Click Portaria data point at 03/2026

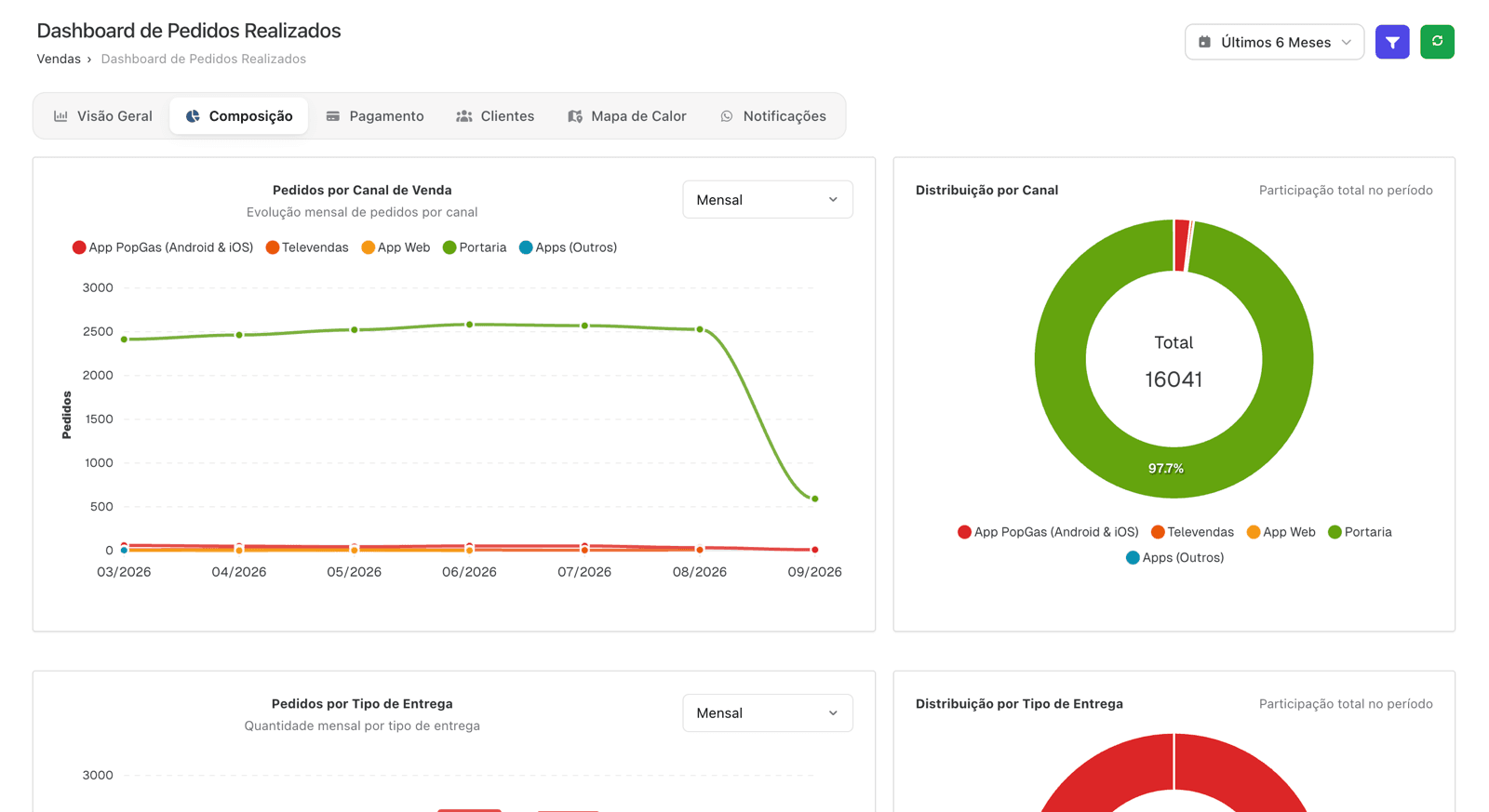124,339
